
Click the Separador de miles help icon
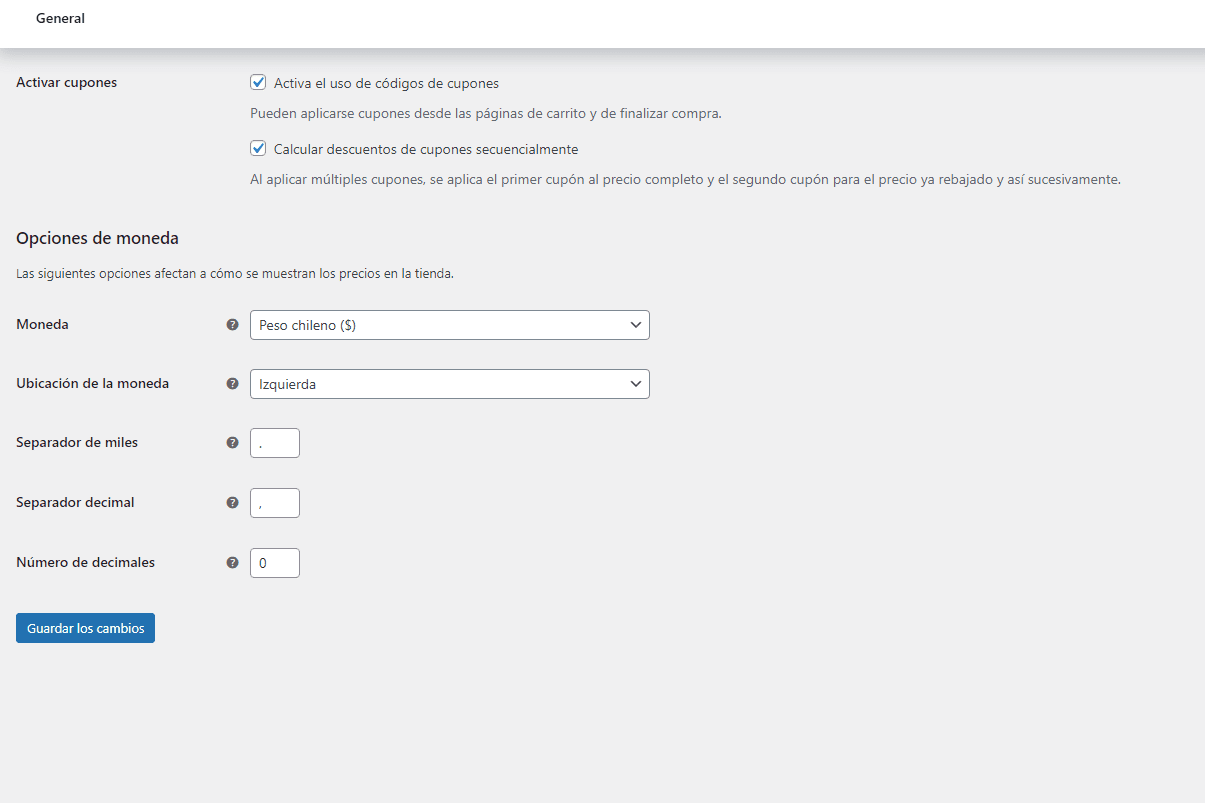[x=232, y=443]
